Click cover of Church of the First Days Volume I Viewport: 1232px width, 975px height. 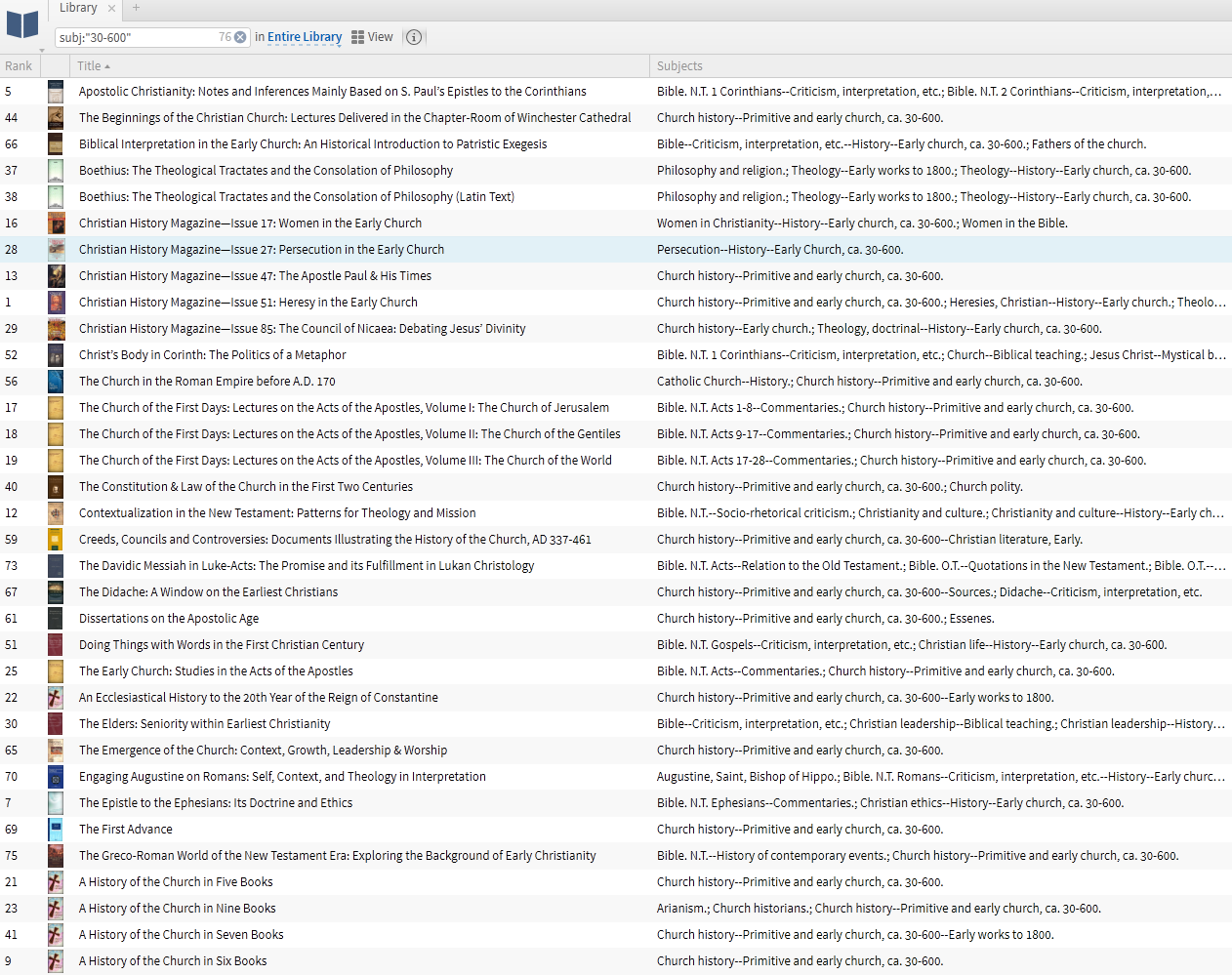coord(56,408)
